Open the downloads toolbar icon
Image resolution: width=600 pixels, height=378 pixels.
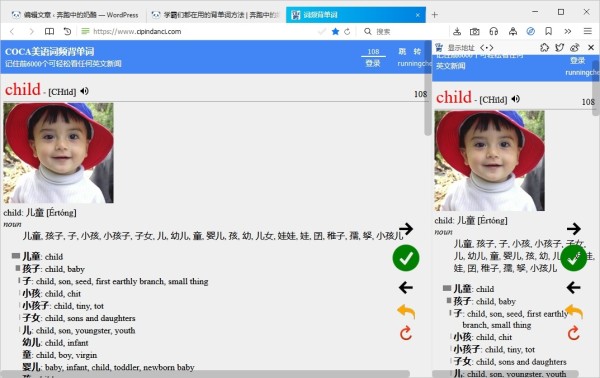click(457, 31)
